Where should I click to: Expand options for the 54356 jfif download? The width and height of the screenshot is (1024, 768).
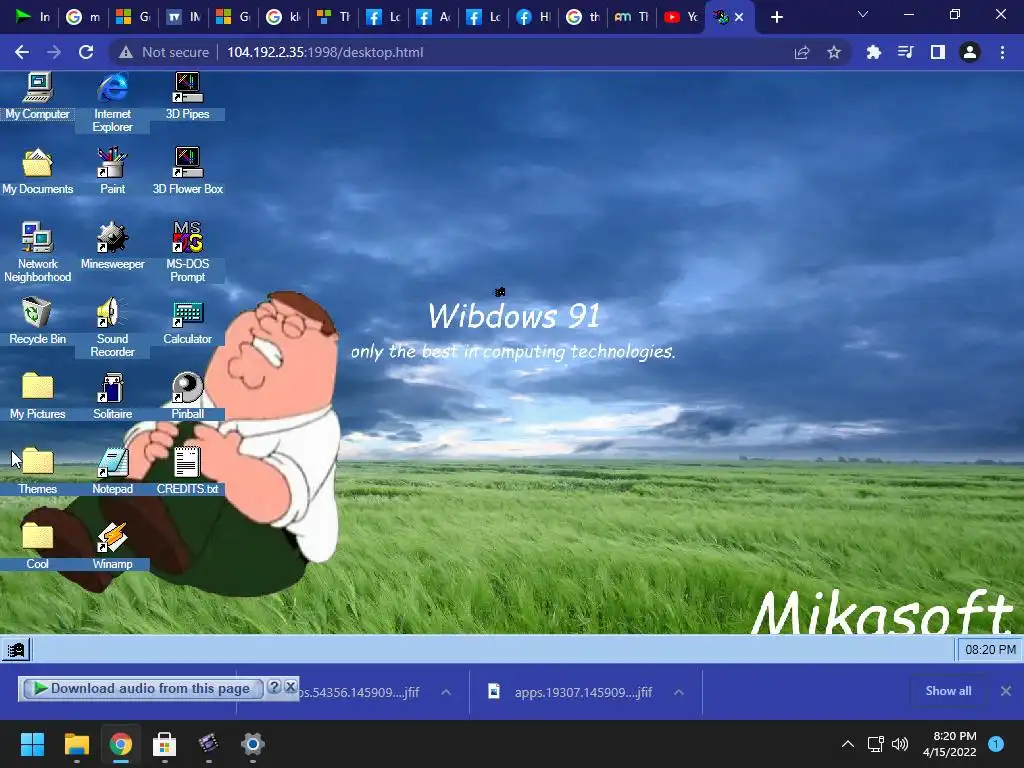[446, 692]
